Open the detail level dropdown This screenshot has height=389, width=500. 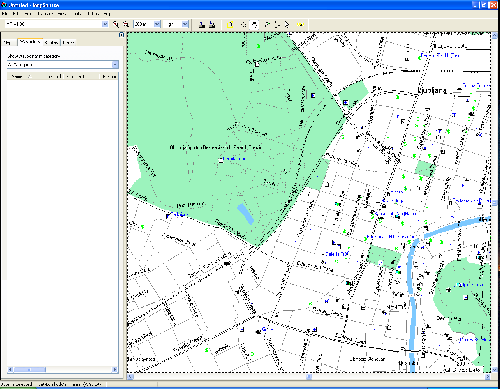point(185,24)
